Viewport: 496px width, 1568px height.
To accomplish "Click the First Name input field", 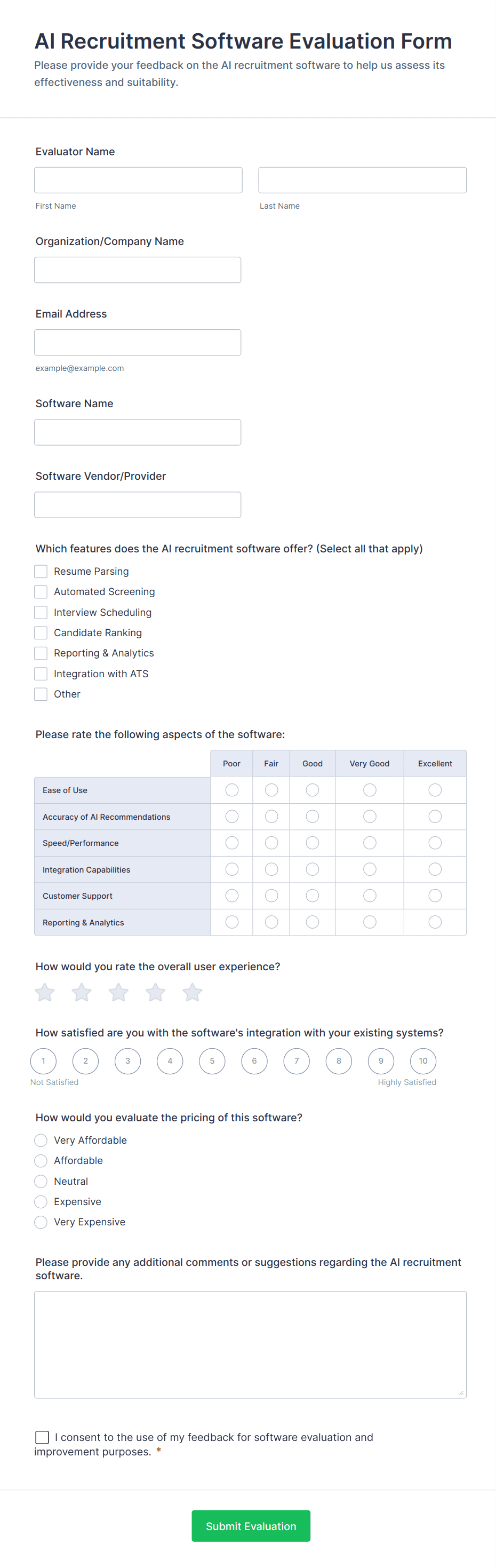I will point(138,179).
